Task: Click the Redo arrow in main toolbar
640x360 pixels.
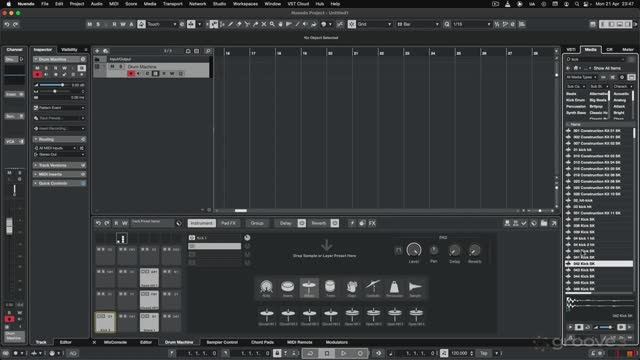Action: pyautogui.click(x=16, y=24)
